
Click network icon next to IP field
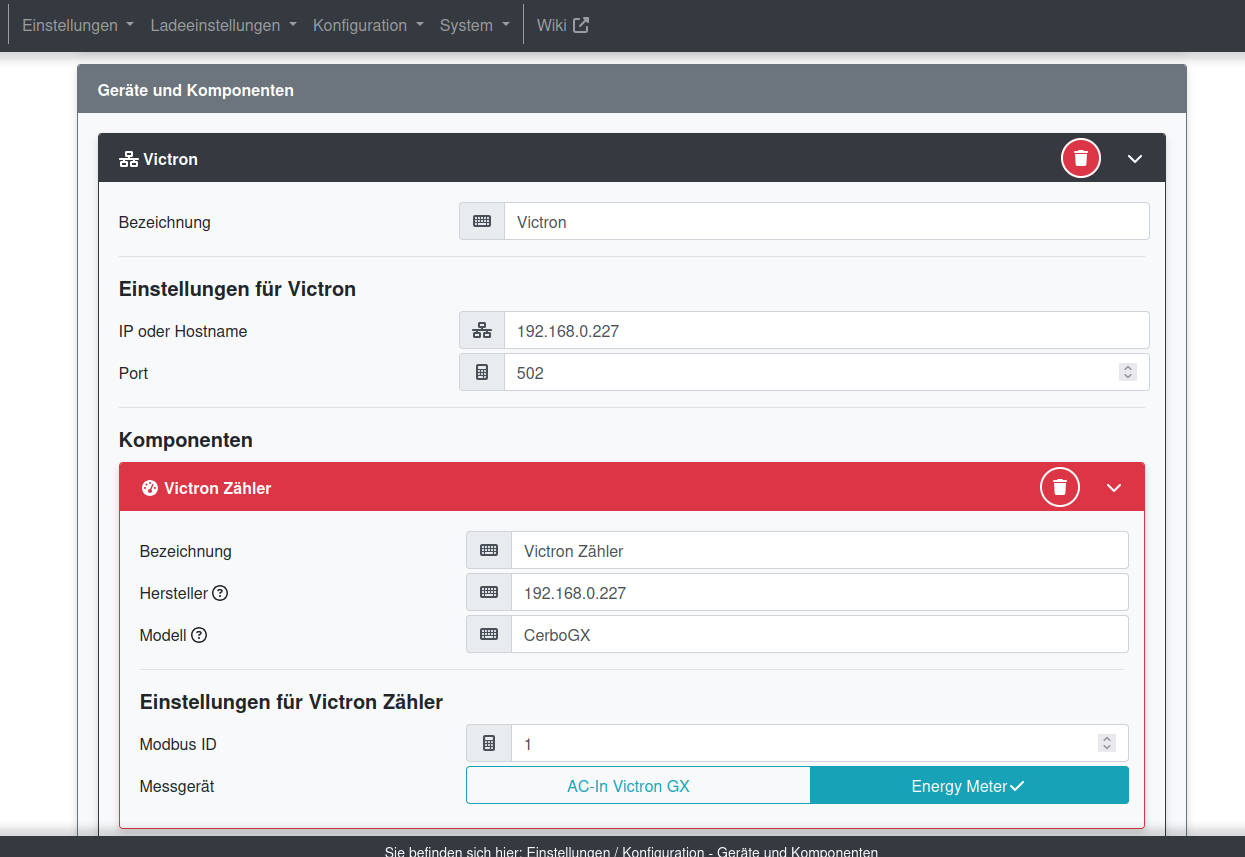482,330
